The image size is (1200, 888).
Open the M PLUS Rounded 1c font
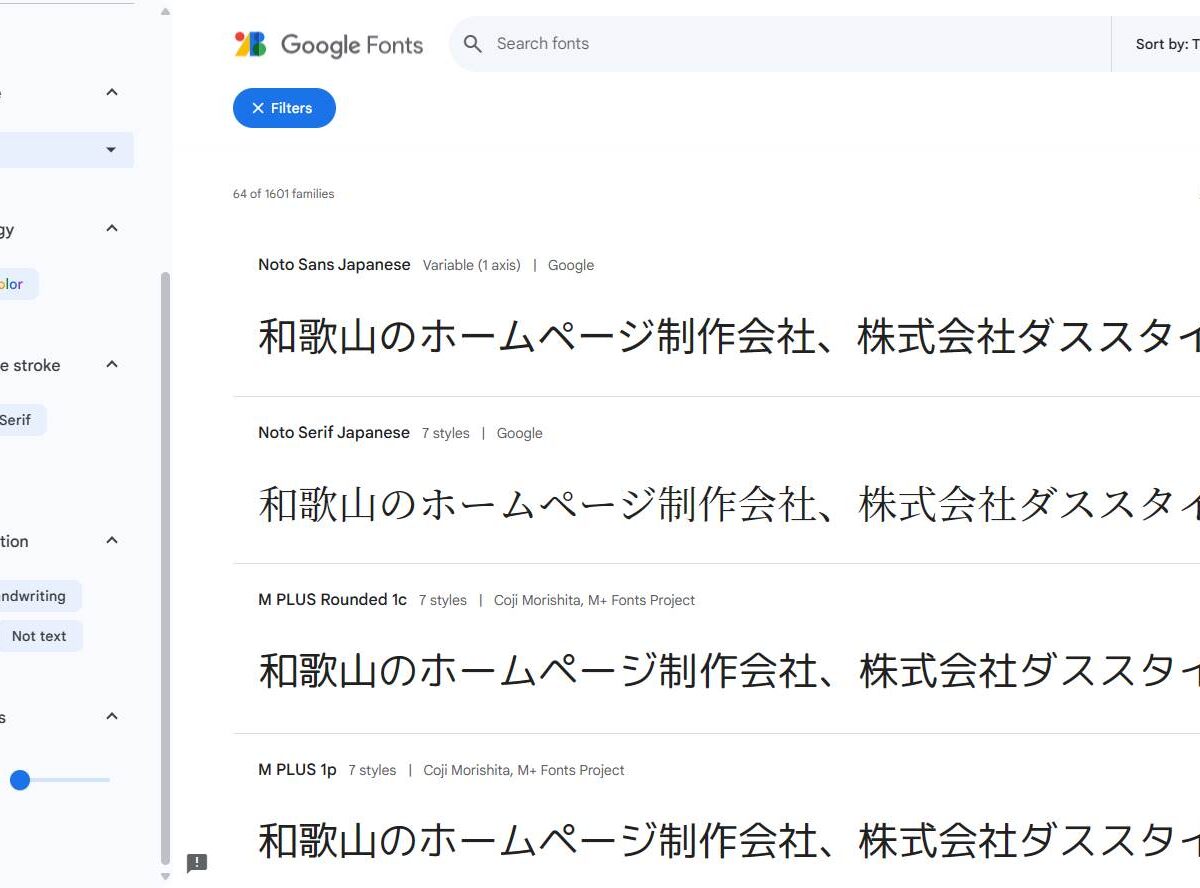coord(332,600)
